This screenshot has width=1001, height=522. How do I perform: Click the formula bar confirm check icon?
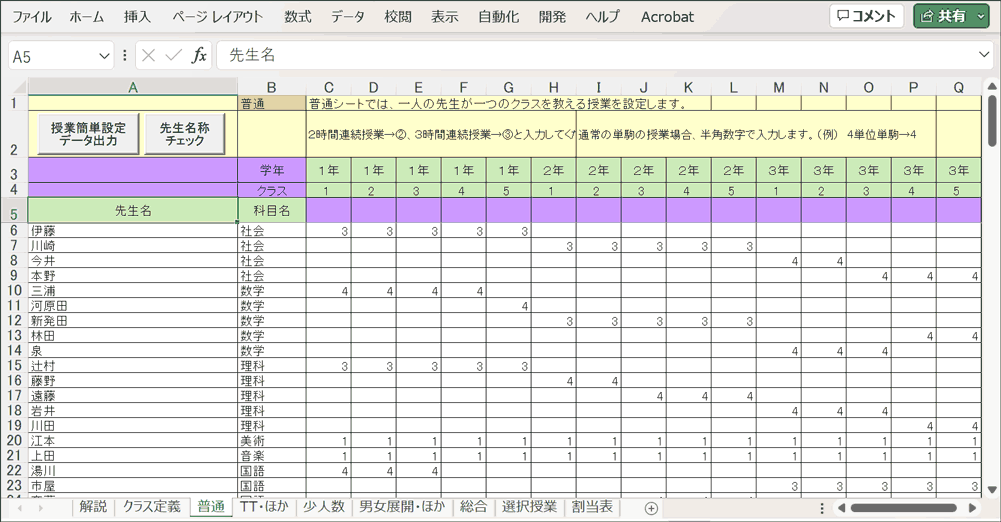174,56
